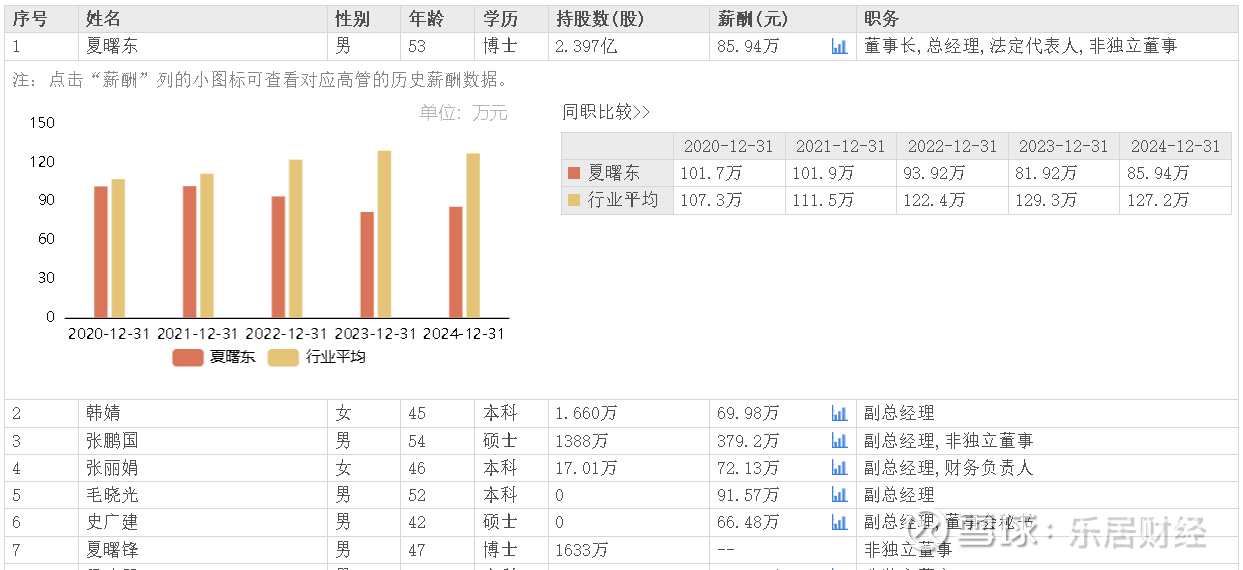Click salary value 85.94万 in row 1

(x=749, y=46)
